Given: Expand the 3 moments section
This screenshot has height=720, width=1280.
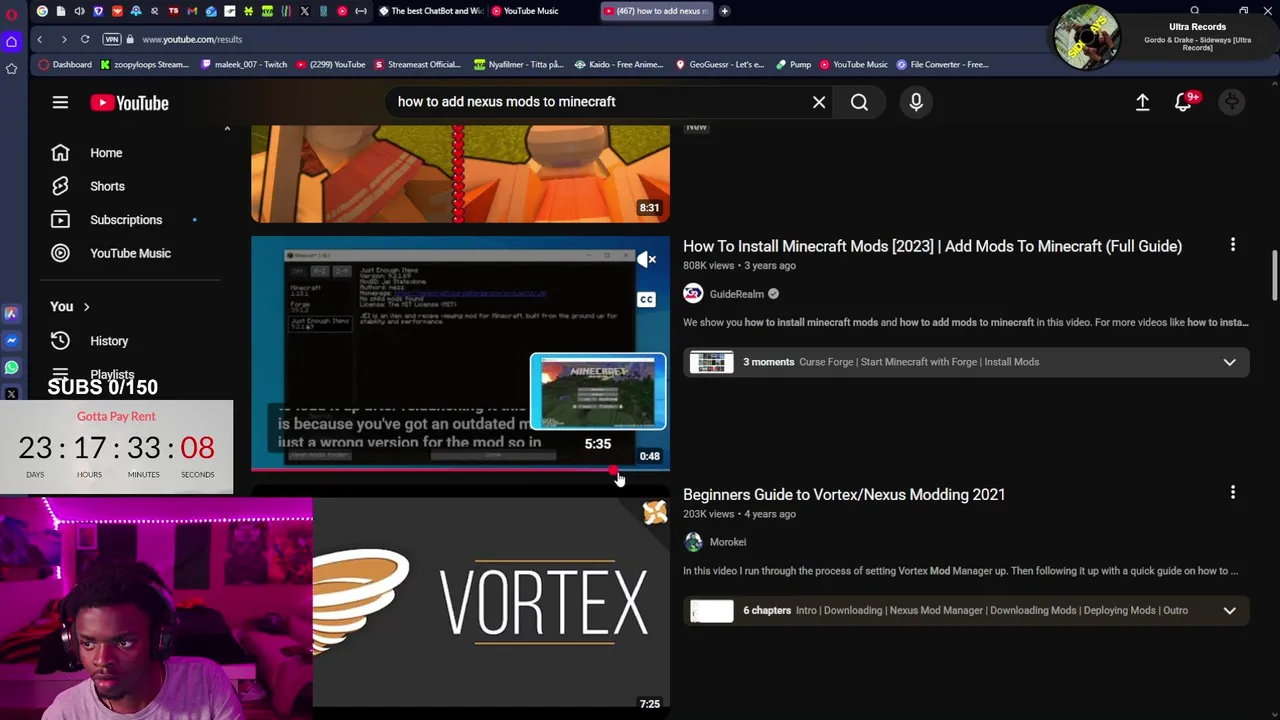Looking at the screenshot, I should [x=1229, y=362].
